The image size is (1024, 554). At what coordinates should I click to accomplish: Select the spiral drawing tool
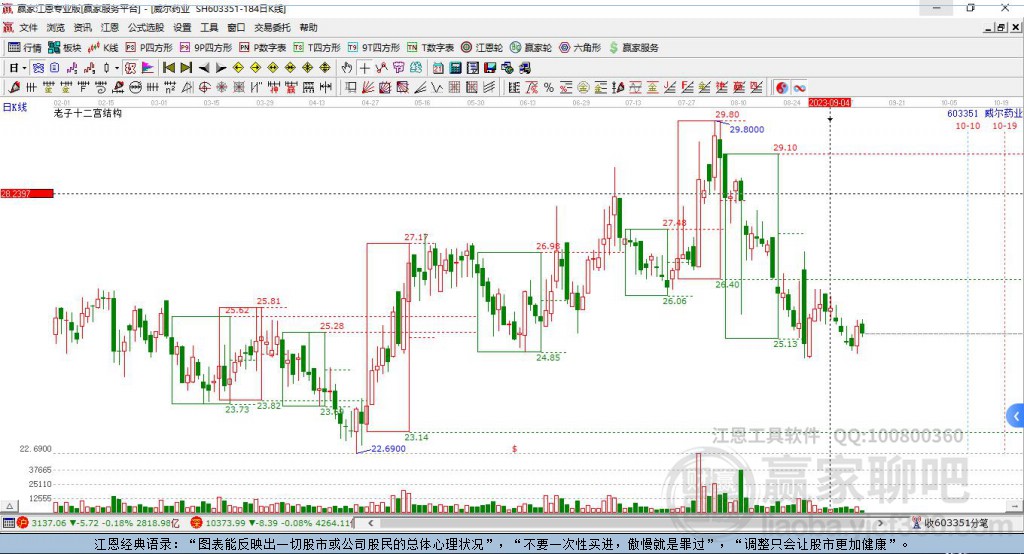pyautogui.click(x=101, y=88)
